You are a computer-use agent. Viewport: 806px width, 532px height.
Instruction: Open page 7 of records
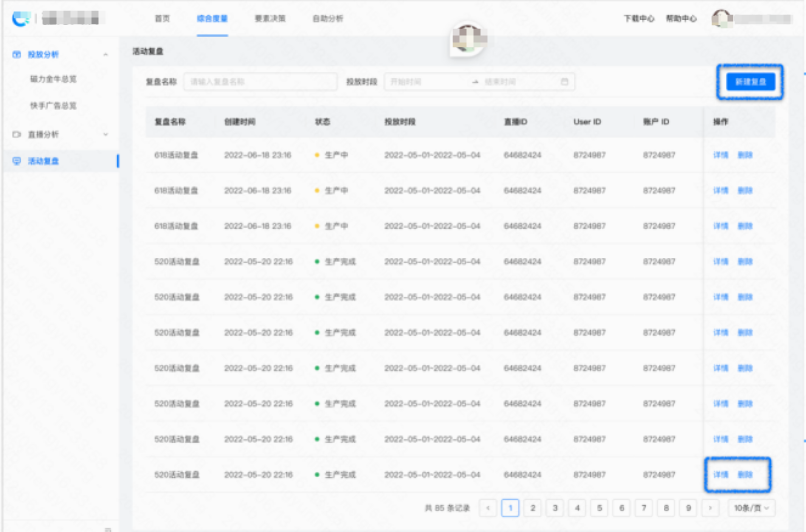(x=644, y=508)
